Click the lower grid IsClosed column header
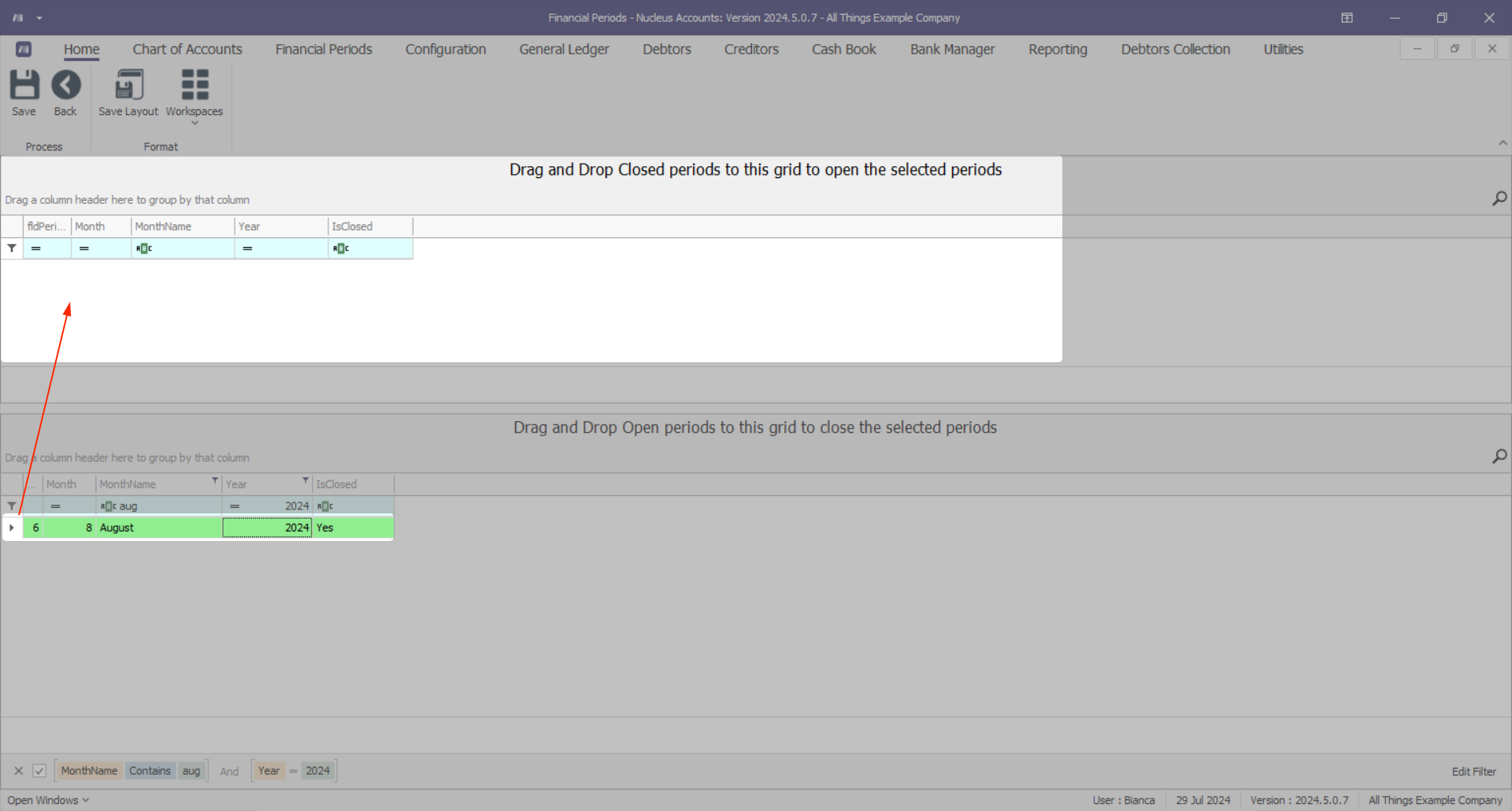Viewport: 1512px width, 811px height. pos(353,484)
